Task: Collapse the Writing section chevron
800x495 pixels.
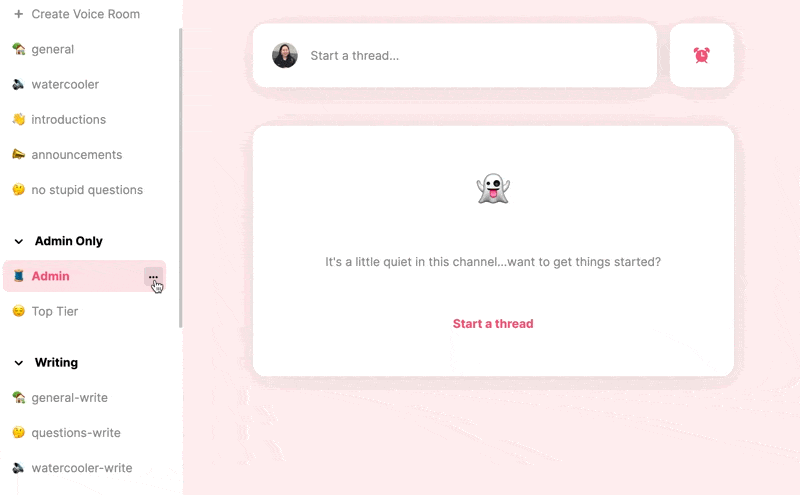Action: pyautogui.click(x=19, y=363)
